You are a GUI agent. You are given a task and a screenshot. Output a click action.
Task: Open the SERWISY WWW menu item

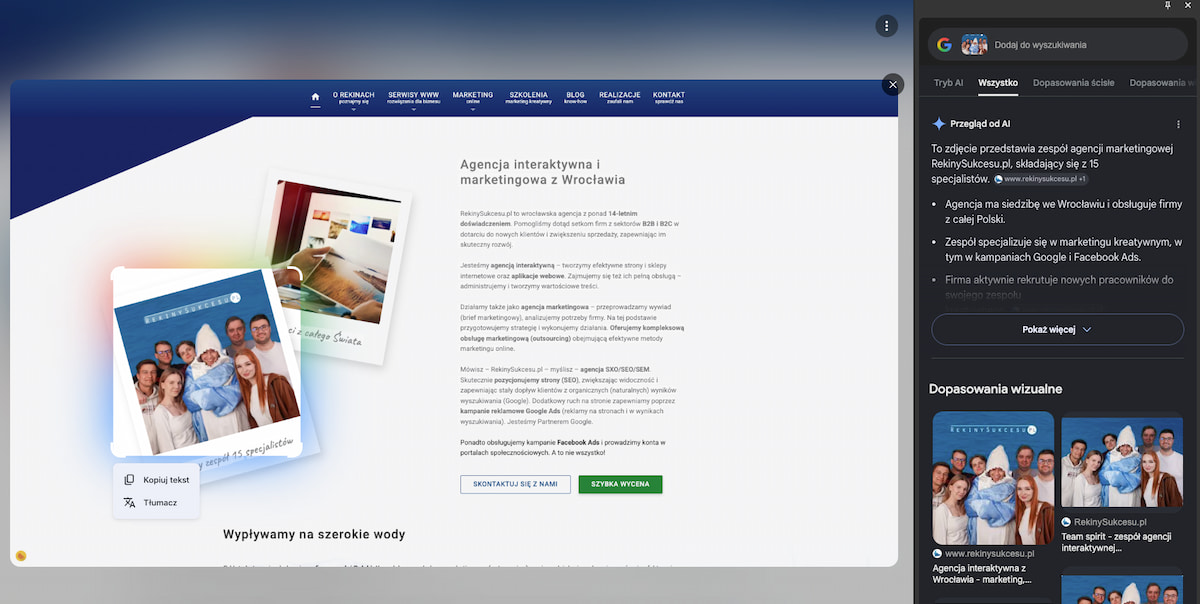[413, 97]
